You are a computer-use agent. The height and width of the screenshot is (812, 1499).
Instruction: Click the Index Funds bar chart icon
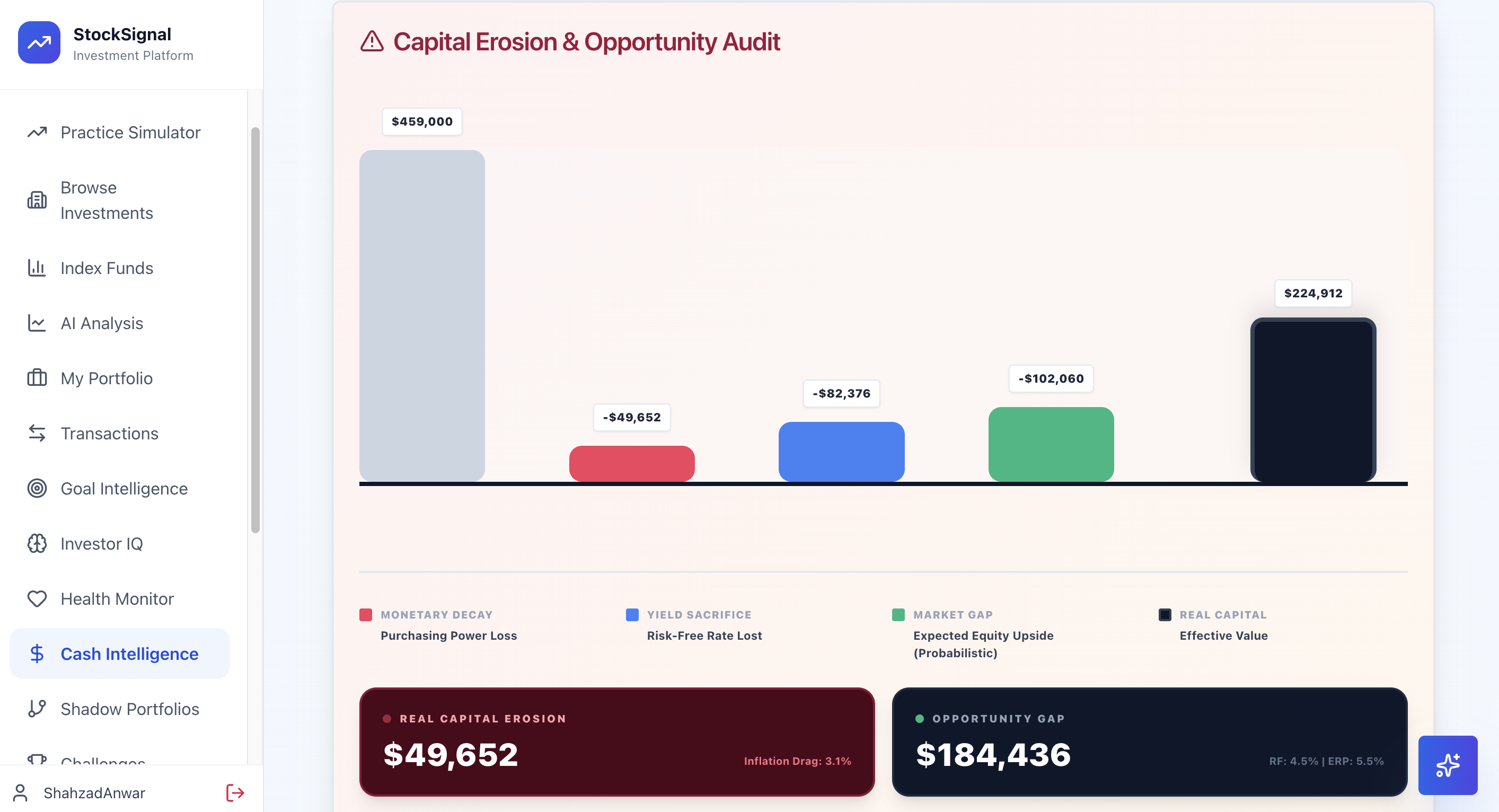(37, 268)
